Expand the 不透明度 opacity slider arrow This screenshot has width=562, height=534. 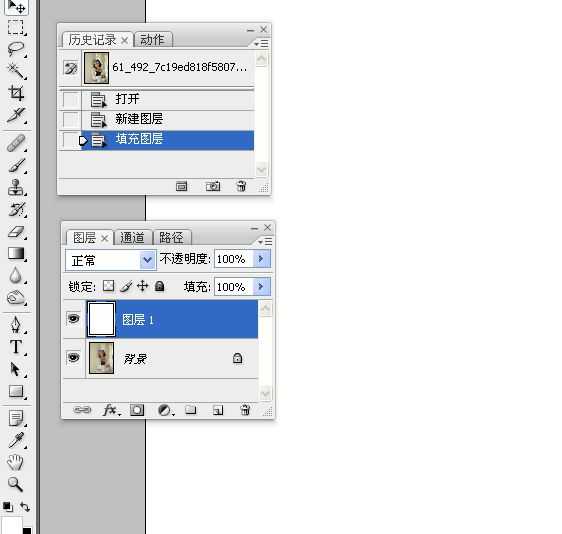tap(262, 258)
